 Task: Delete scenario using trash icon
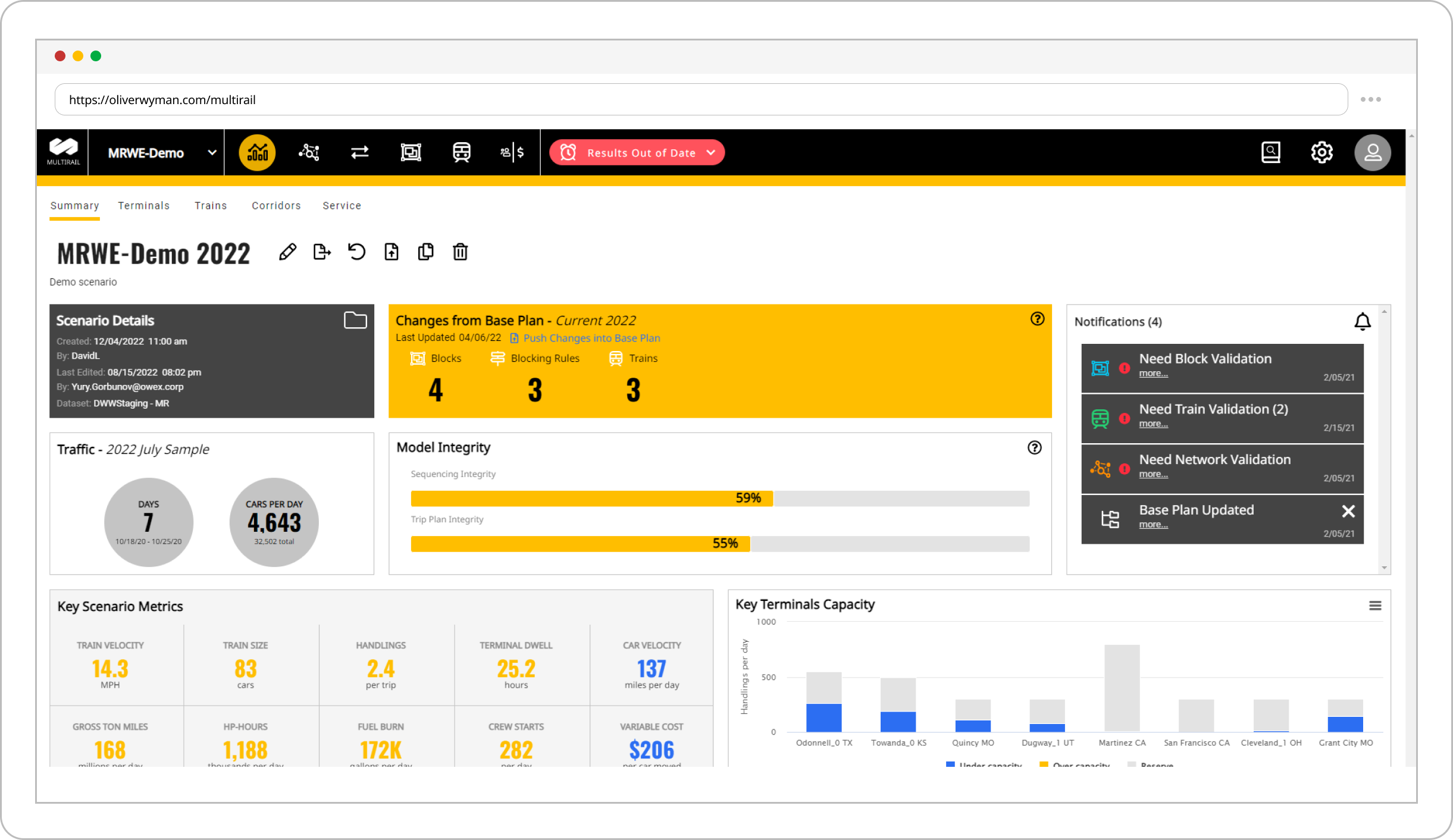pos(460,252)
